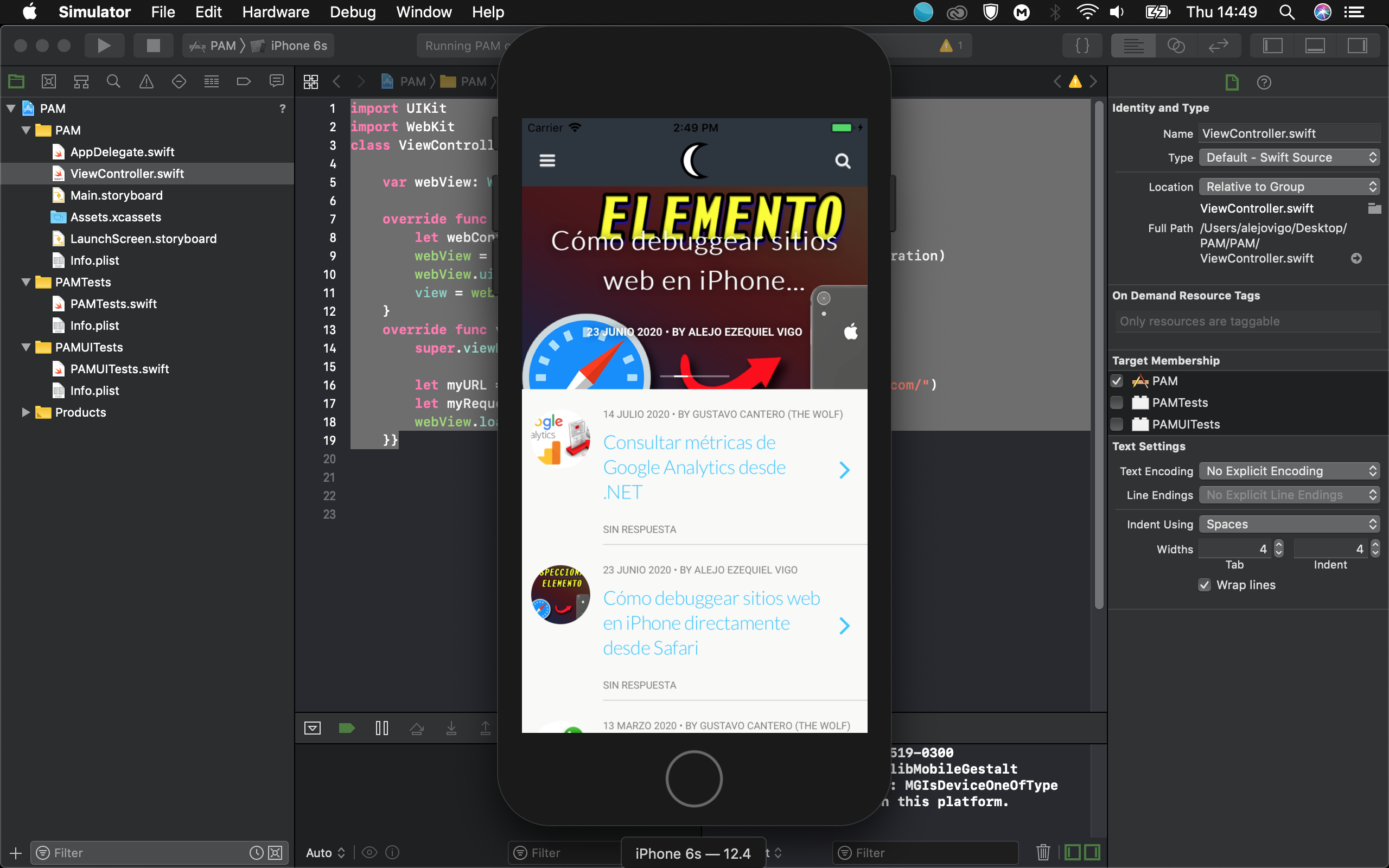Image resolution: width=1389 pixels, height=868 pixels.
Task: Select the Test navigator diamond icon
Action: pyautogui.click(x=178, y=81)
